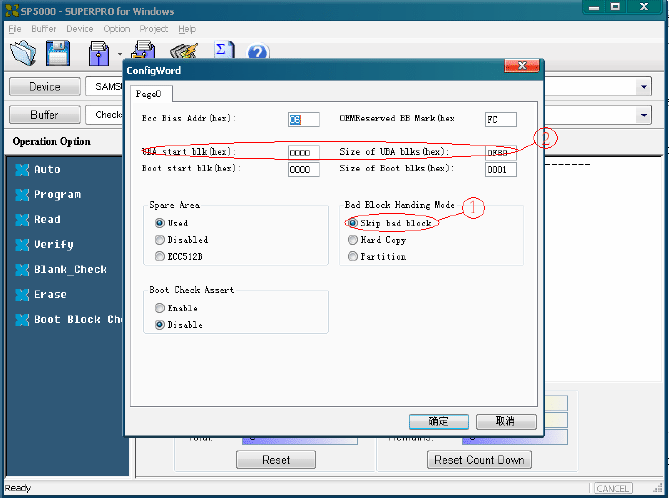
Task: Click the Boot start blk field
Action: [303, 169]
